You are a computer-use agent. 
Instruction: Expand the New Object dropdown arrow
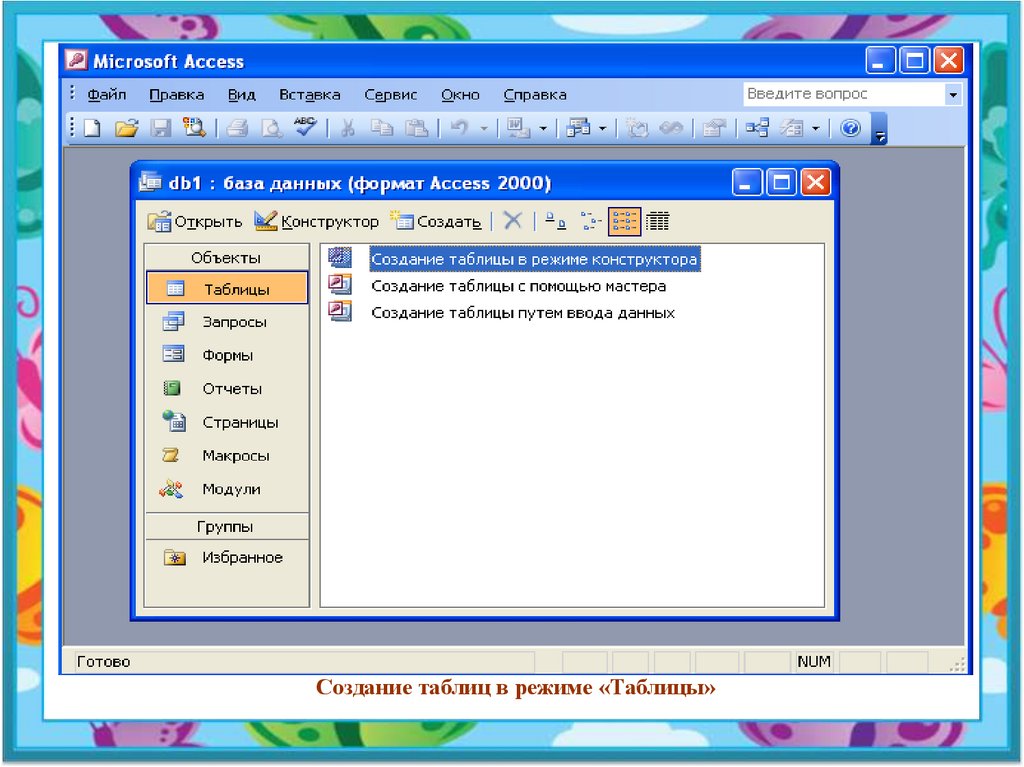815,128
